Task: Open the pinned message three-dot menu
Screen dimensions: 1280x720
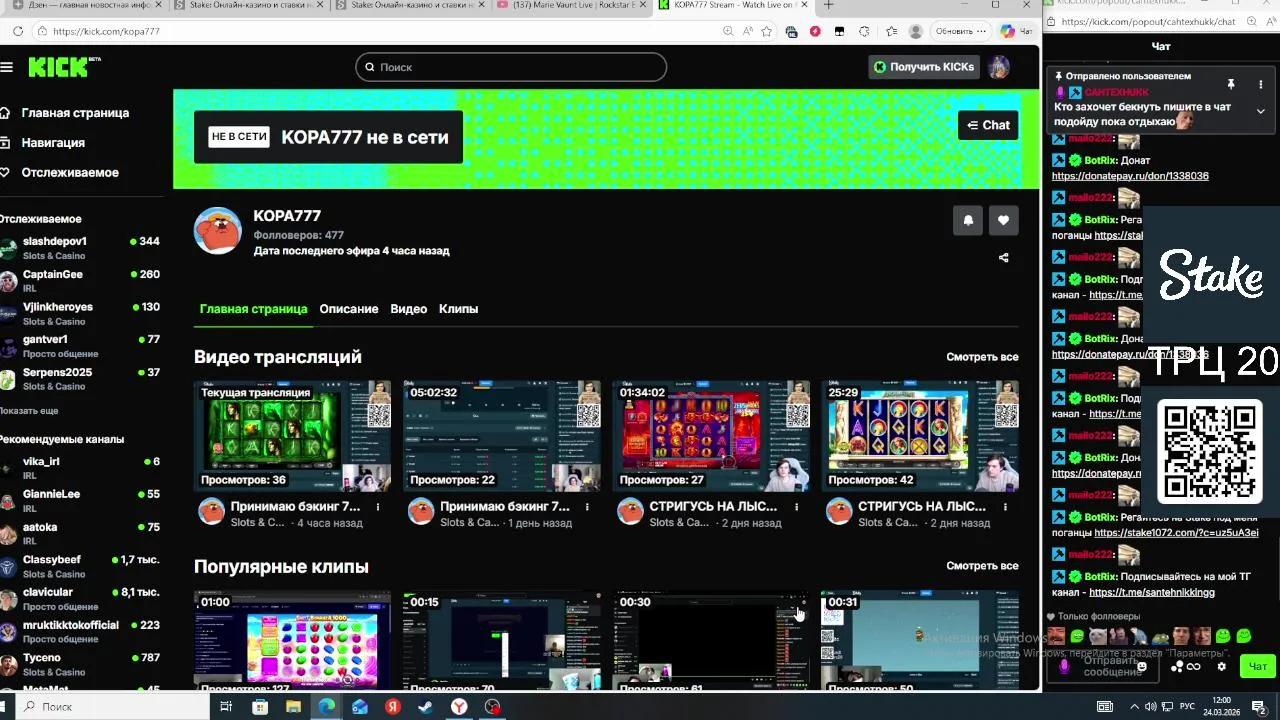Action: pyautogui.click(x=1260, y=84)
